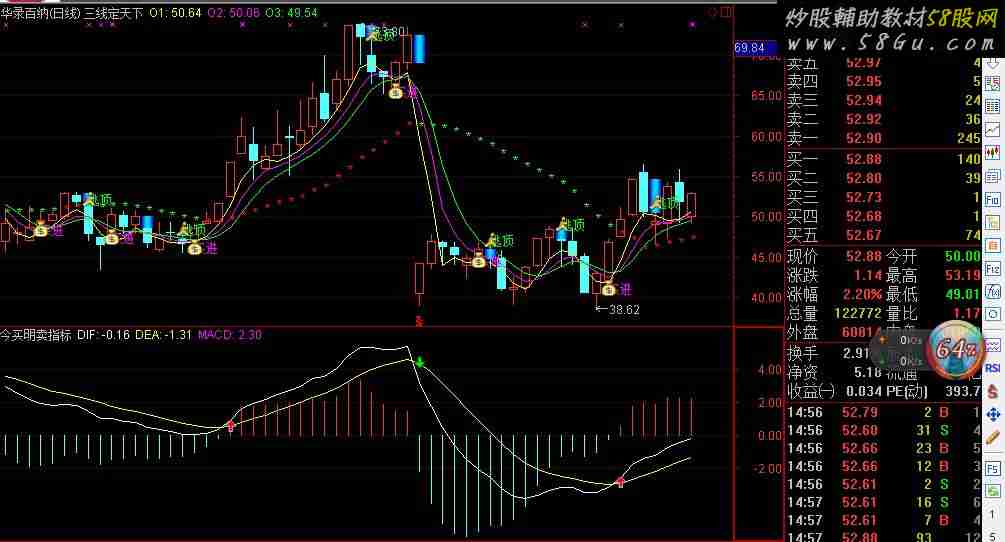Click the 现价 value 52.88
The width and height of the screenshot is (1005, 542).
pos(864,256)
